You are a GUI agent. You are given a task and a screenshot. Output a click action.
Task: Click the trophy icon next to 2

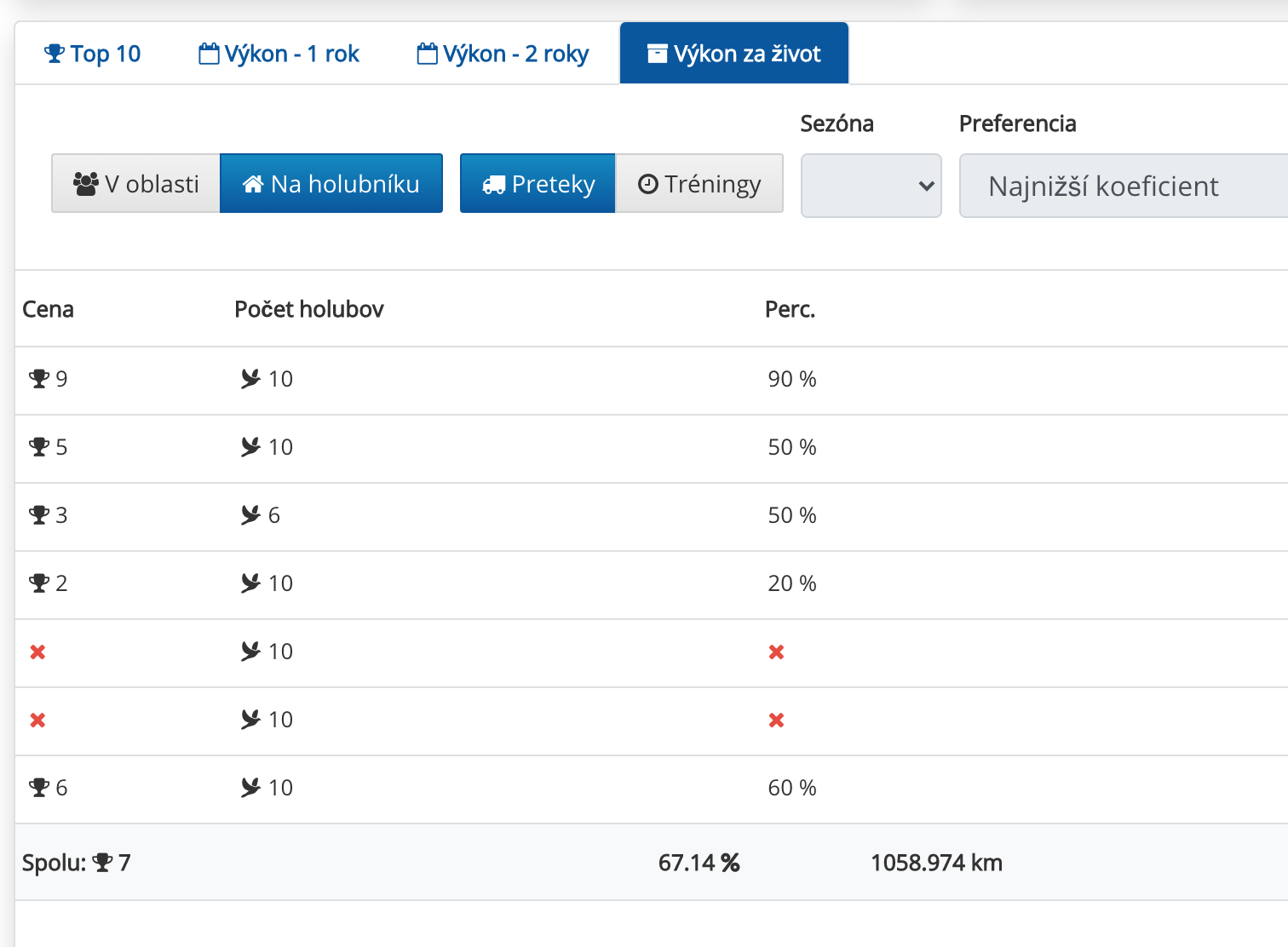point(39,583)
